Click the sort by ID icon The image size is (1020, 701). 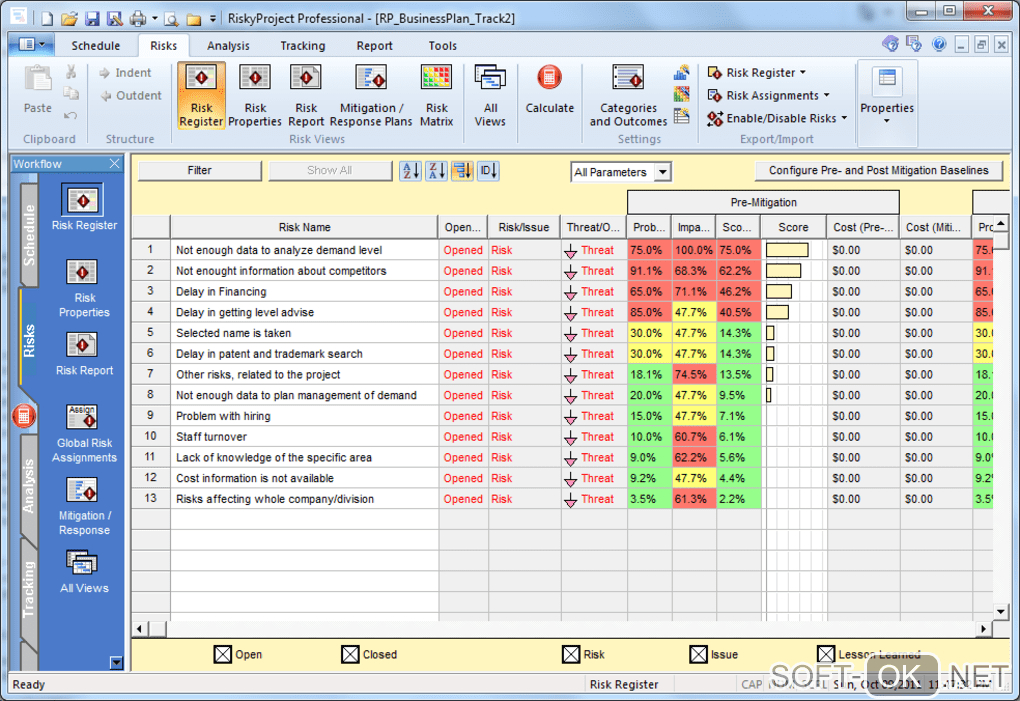coord(489,171)
